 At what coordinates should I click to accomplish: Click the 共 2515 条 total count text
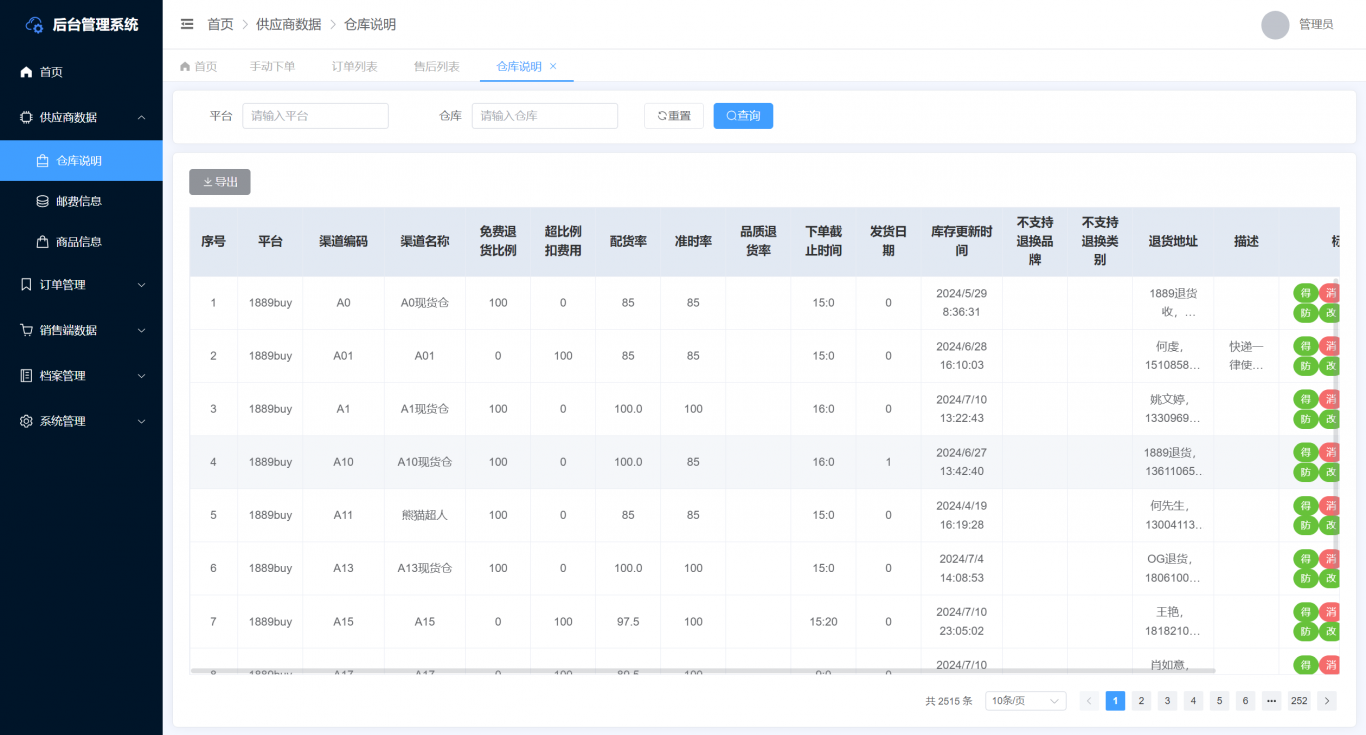tap(949, 702)
